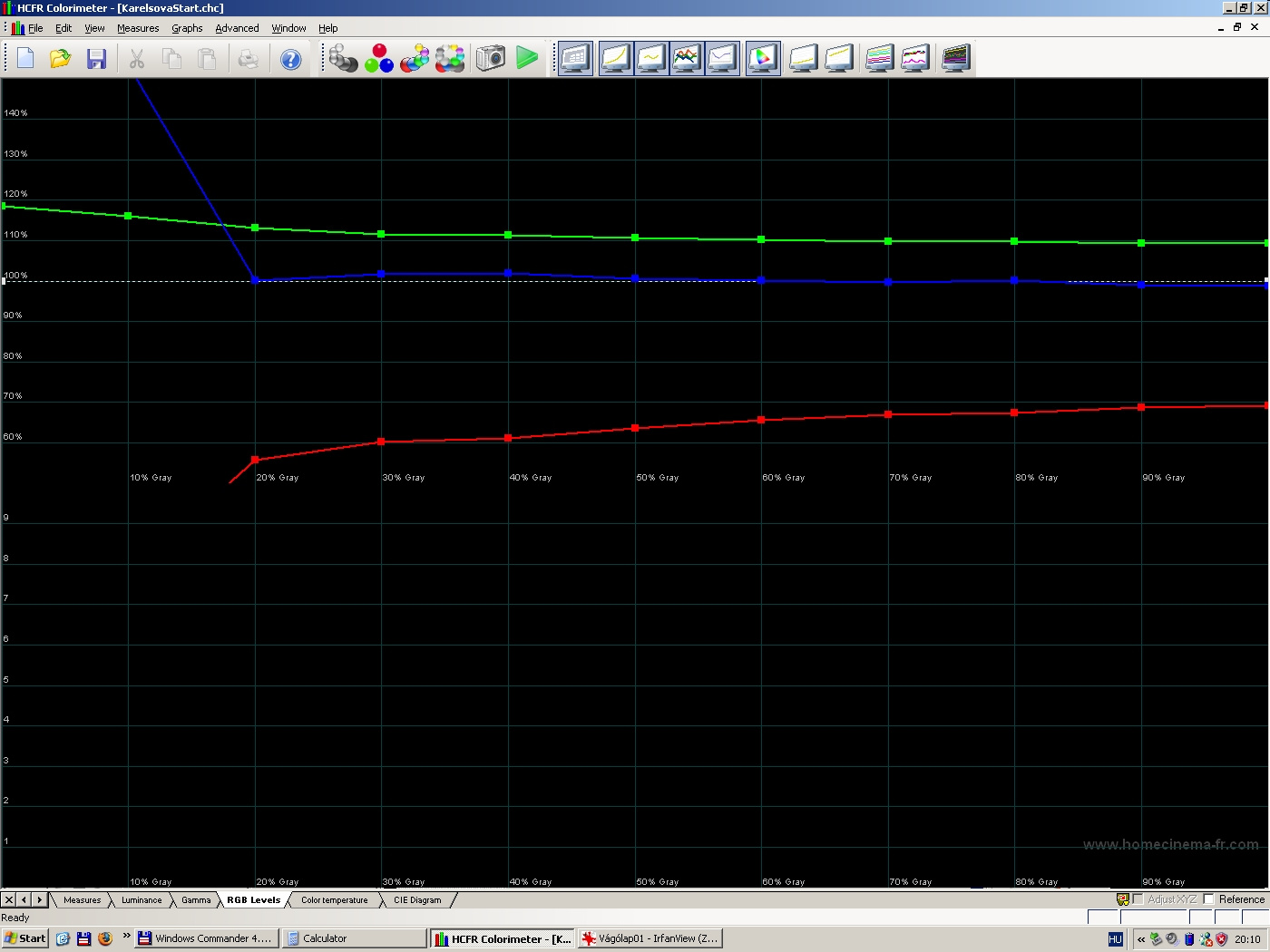Click the Copy icon in the toolbar
The image size is (1270, 952).
click(x=171, y=59)
